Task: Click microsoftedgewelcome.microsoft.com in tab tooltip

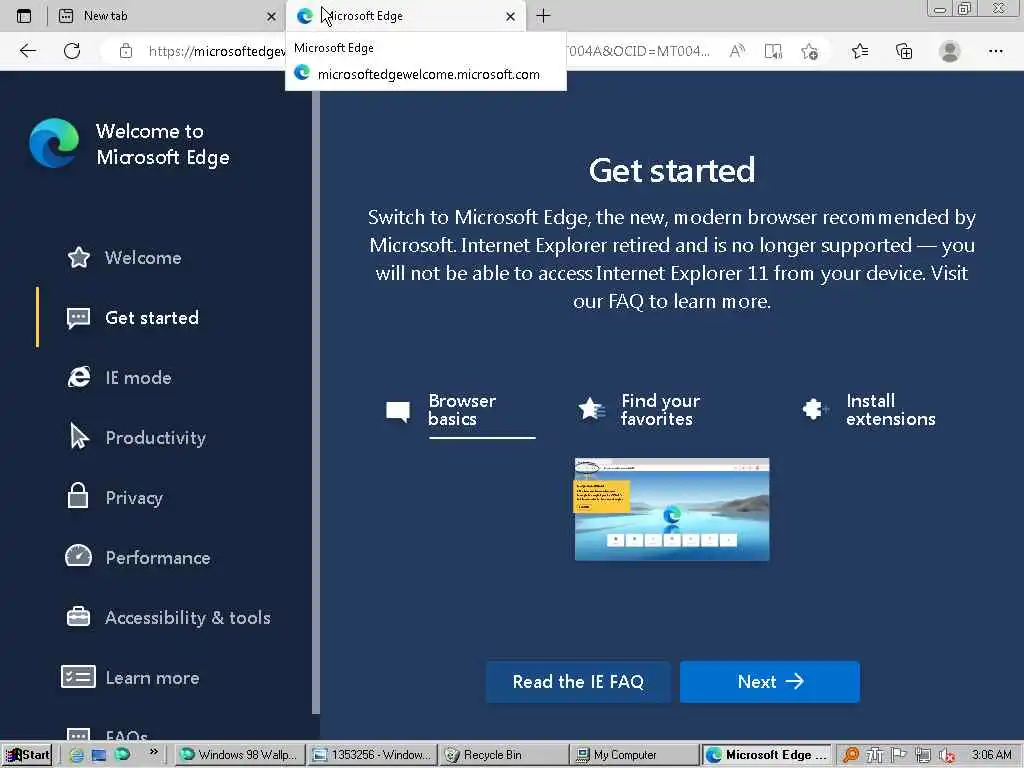Action: 428,74
